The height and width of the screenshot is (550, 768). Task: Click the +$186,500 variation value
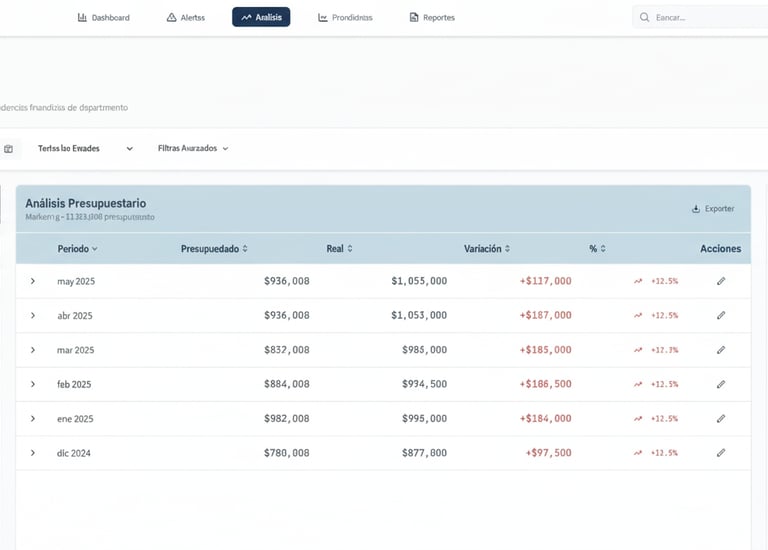pos(546,384)
